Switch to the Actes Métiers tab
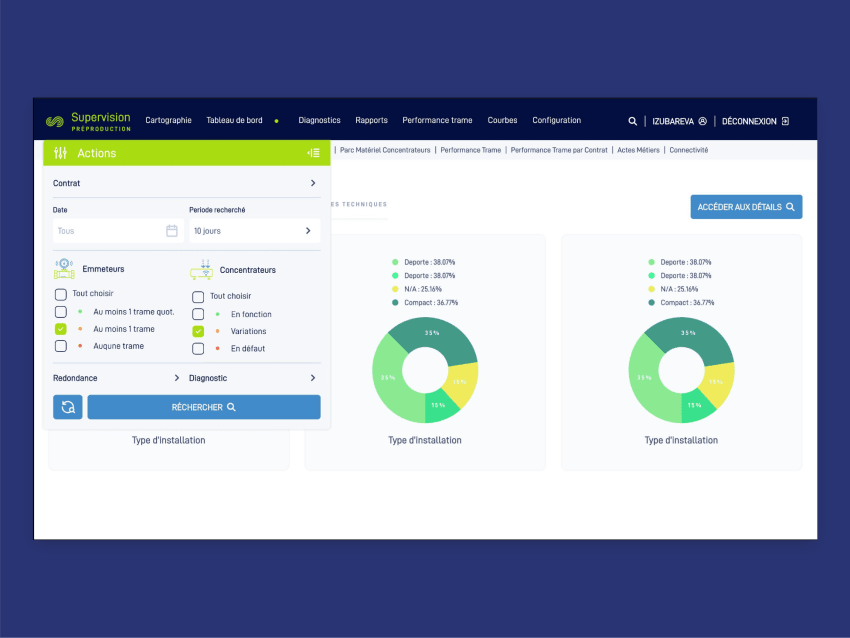Screen dimensions: 850x638 (639, 149)
